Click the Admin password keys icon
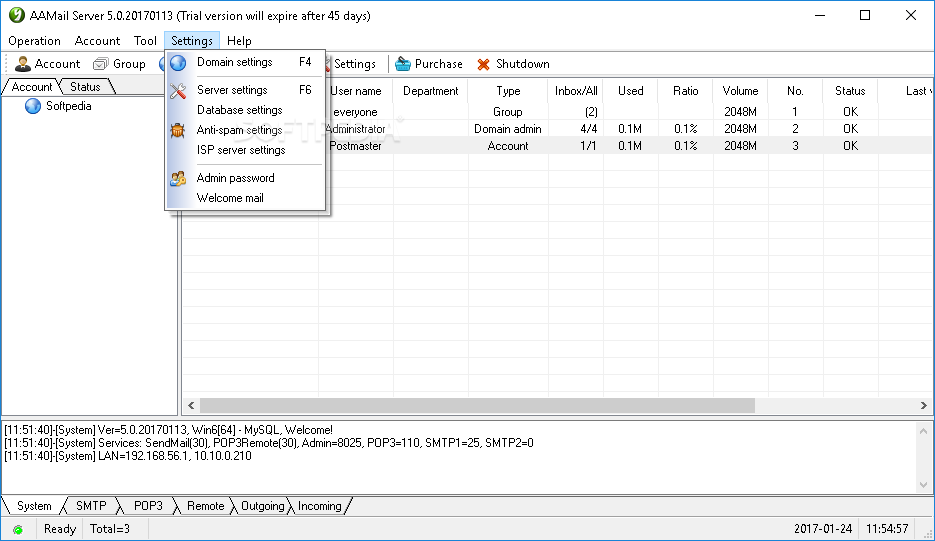The height and width of the screenshot is (541, 935). pos(178,178)
